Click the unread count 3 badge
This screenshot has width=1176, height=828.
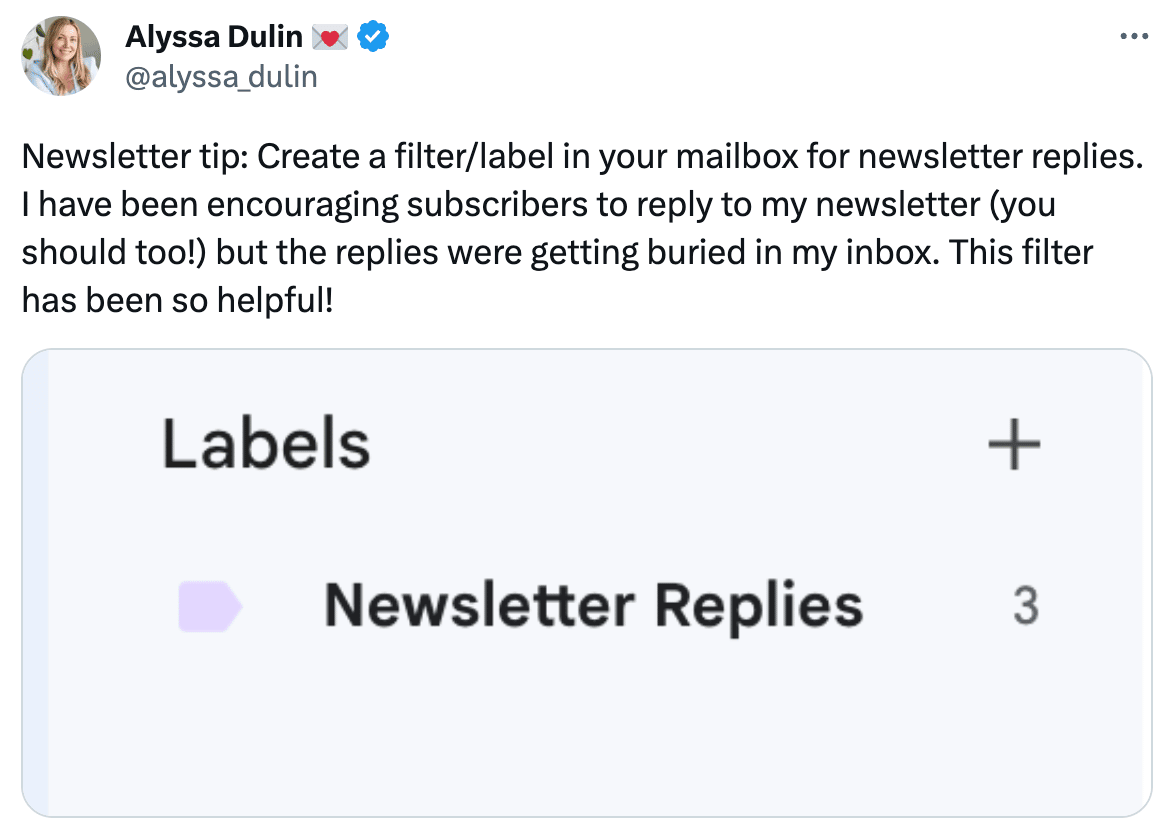click(1026, 606)
